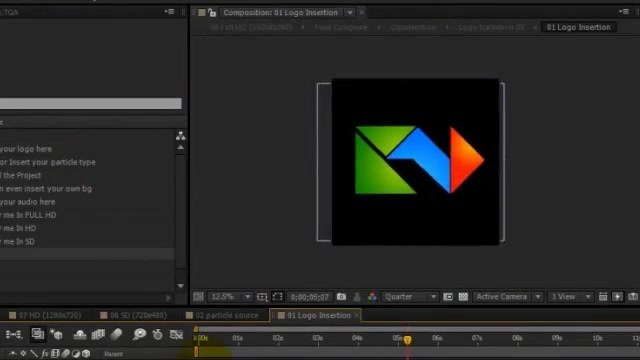Open the 12.5% magnification dropdown
Viewport: 640px width, 360px height.
[x=230, y=297]
